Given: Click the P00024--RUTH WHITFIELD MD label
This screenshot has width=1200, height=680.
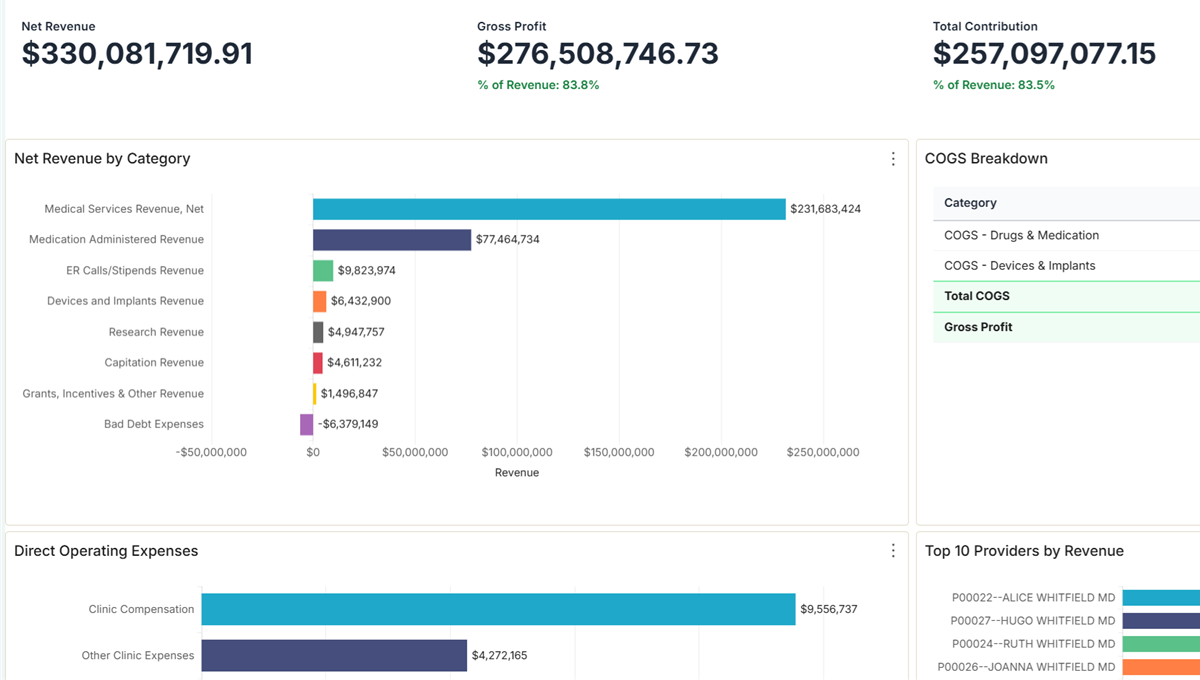Looking at the screenshot, I should coord(1033,644).
